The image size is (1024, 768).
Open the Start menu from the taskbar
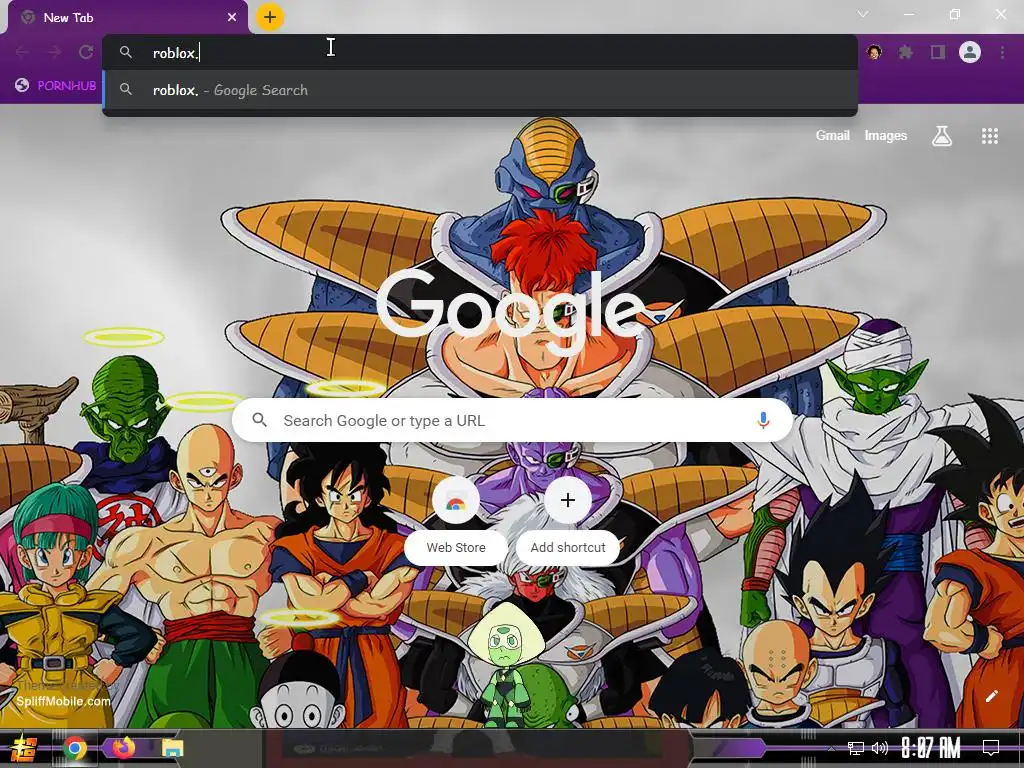pos(24,748)
